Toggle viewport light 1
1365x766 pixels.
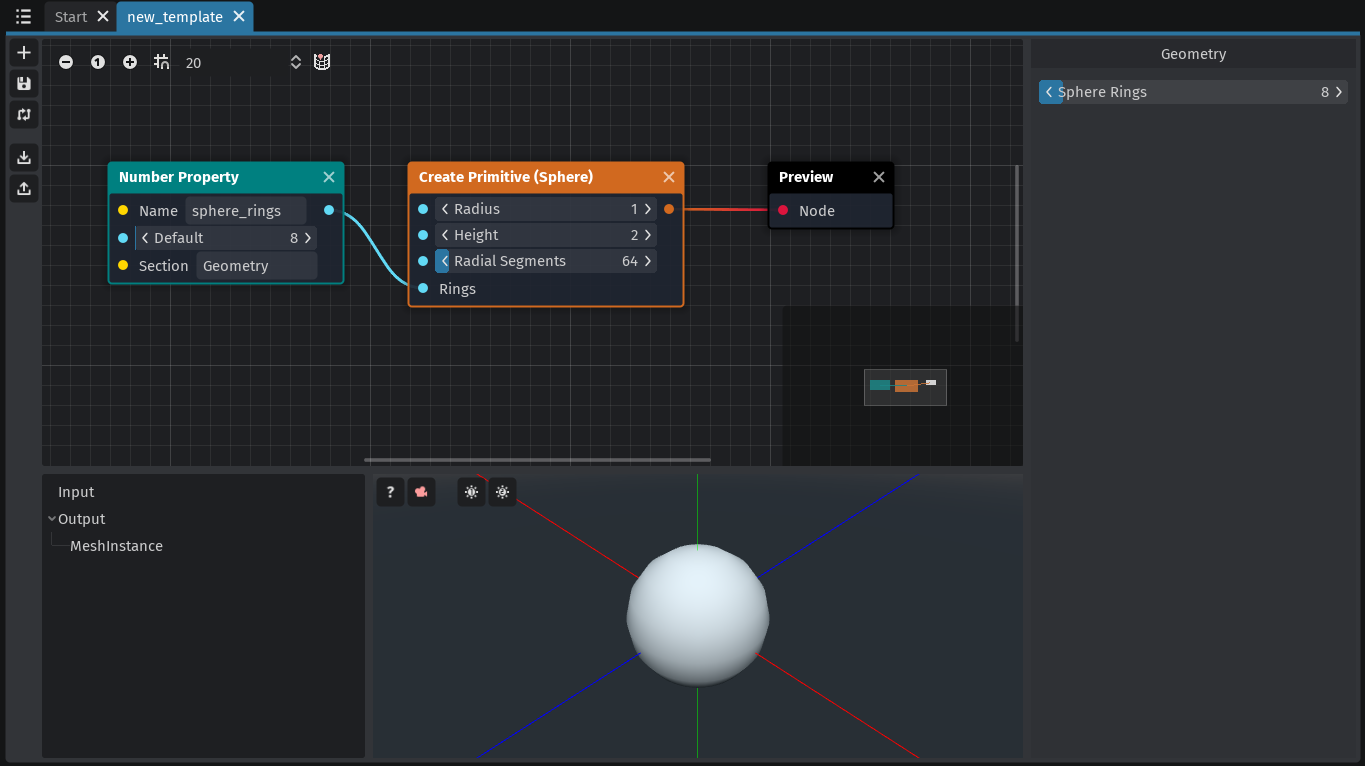point(470,491)
